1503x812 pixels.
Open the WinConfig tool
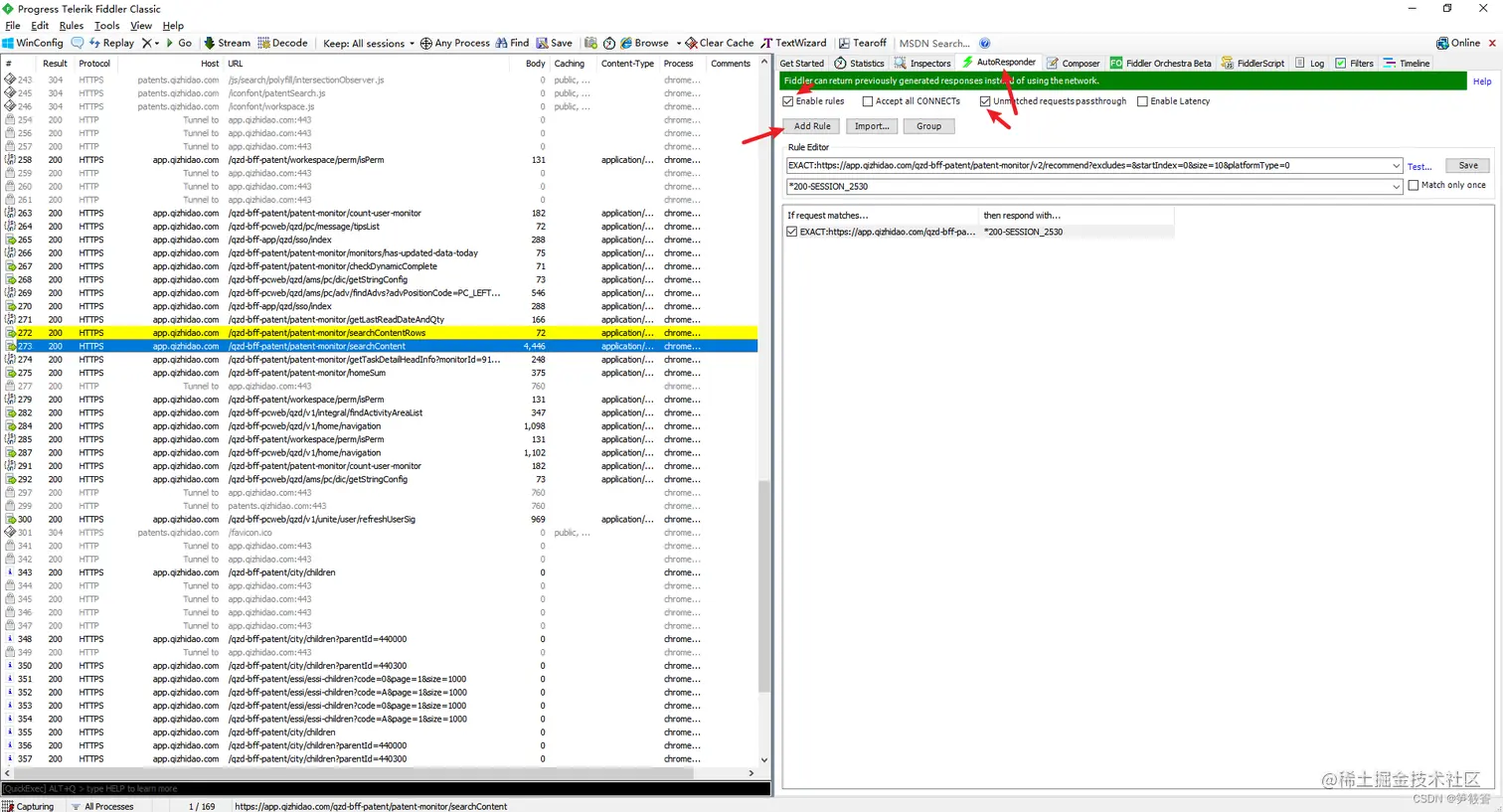(x=33, y=43)
